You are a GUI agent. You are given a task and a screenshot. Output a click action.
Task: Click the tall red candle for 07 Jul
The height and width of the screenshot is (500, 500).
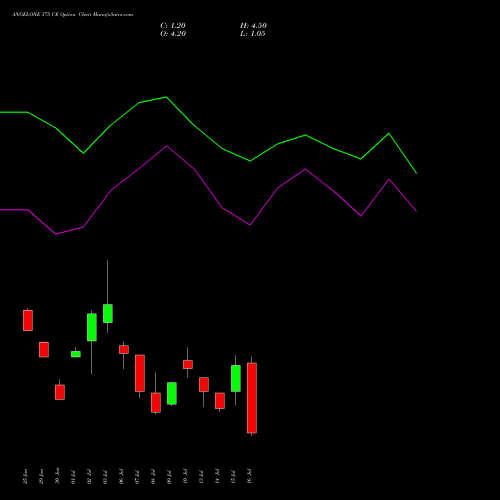pos(140,373)
